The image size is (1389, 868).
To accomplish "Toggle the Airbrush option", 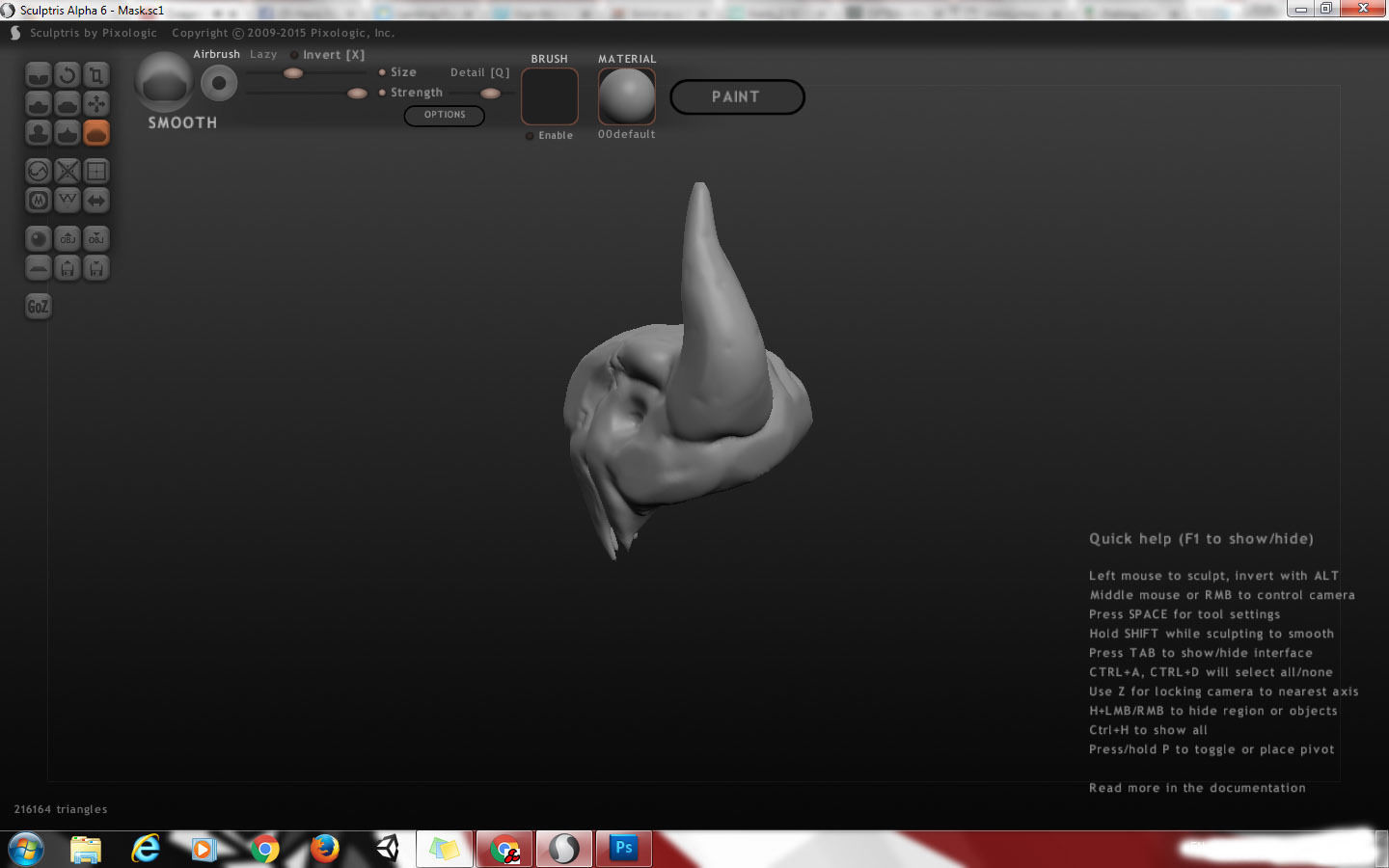I will tap(216, 54).
